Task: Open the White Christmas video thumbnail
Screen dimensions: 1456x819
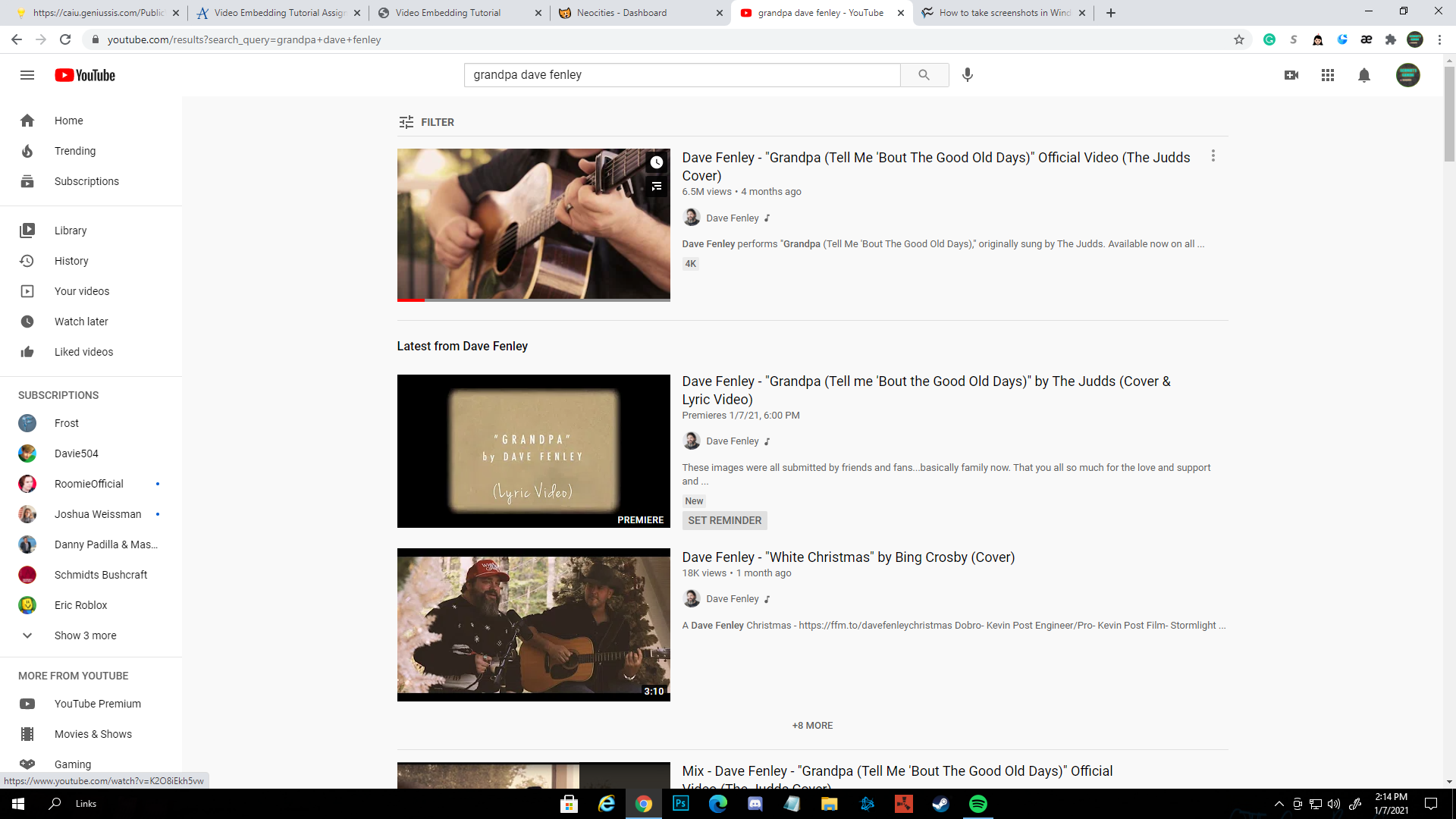Action: tap(534, 625)
